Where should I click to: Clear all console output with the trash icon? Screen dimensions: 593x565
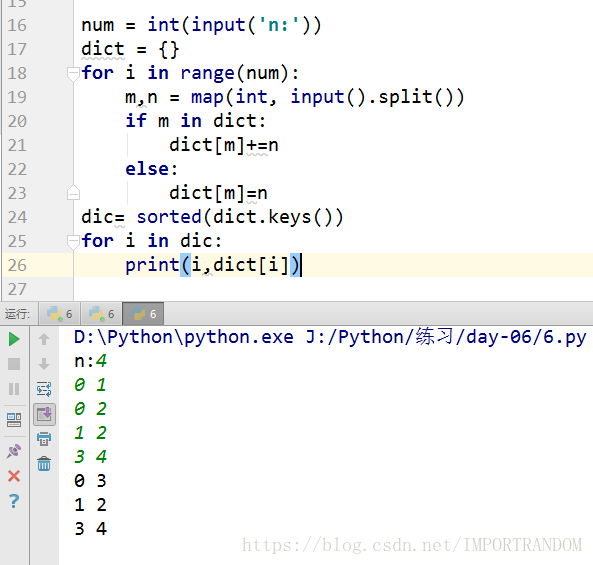[44, 464]
